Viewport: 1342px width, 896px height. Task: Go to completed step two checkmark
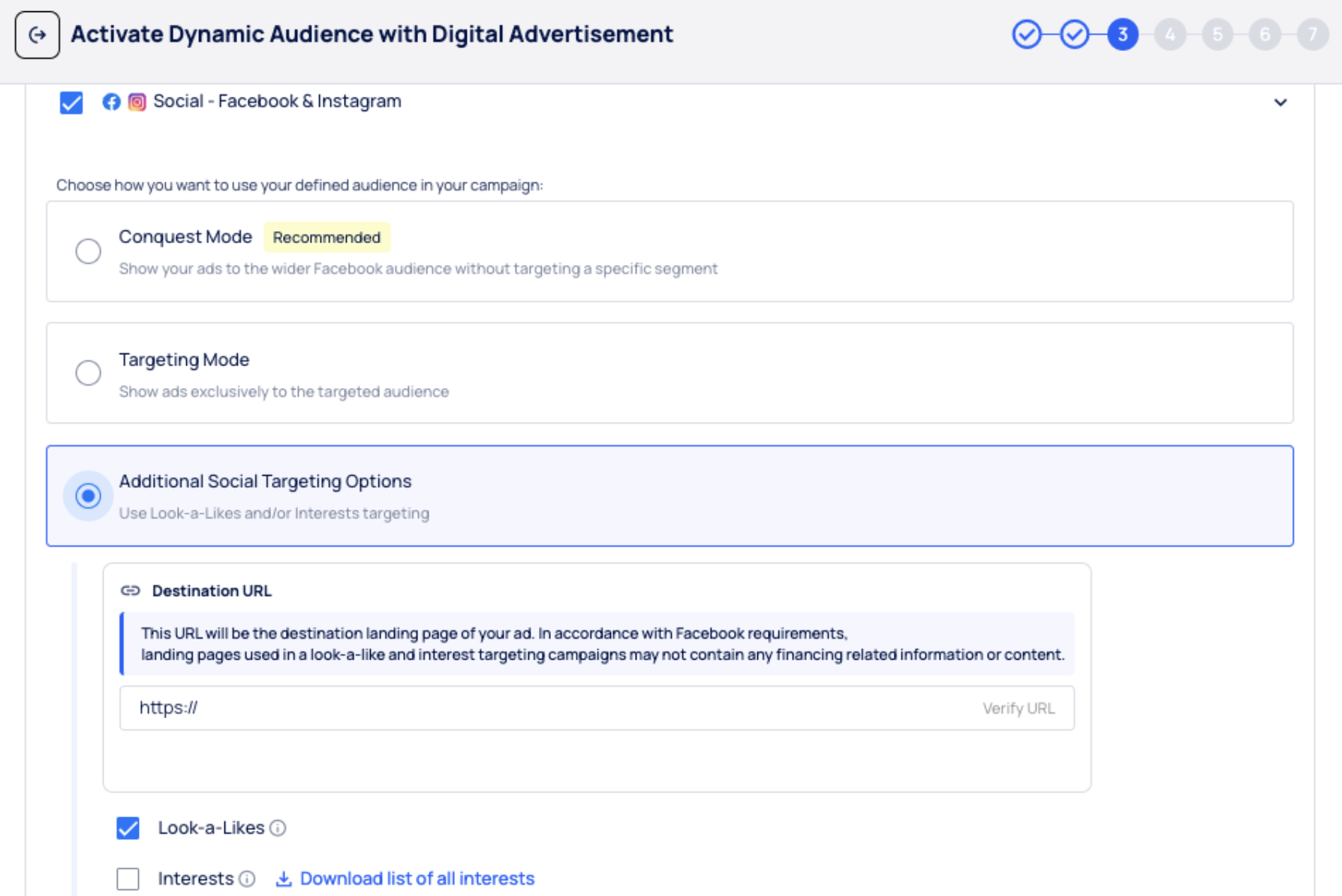coord(1074,35)
